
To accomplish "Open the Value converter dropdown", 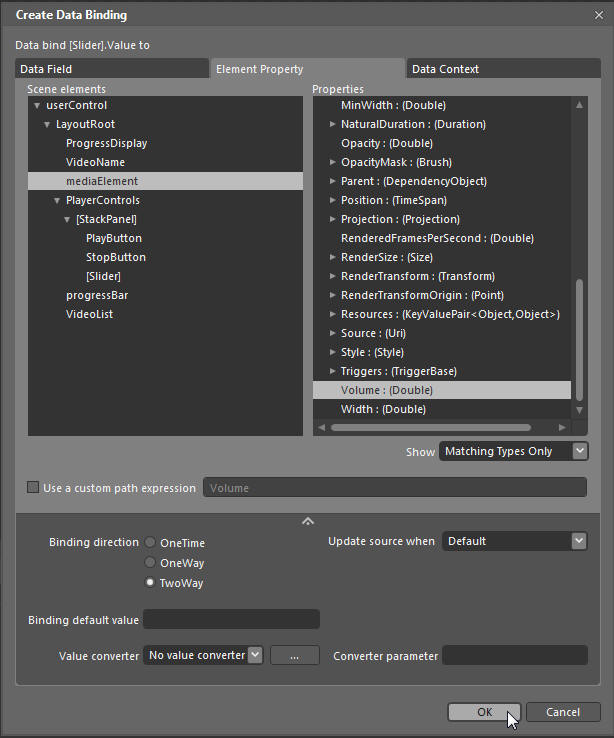I will (203, 655).
